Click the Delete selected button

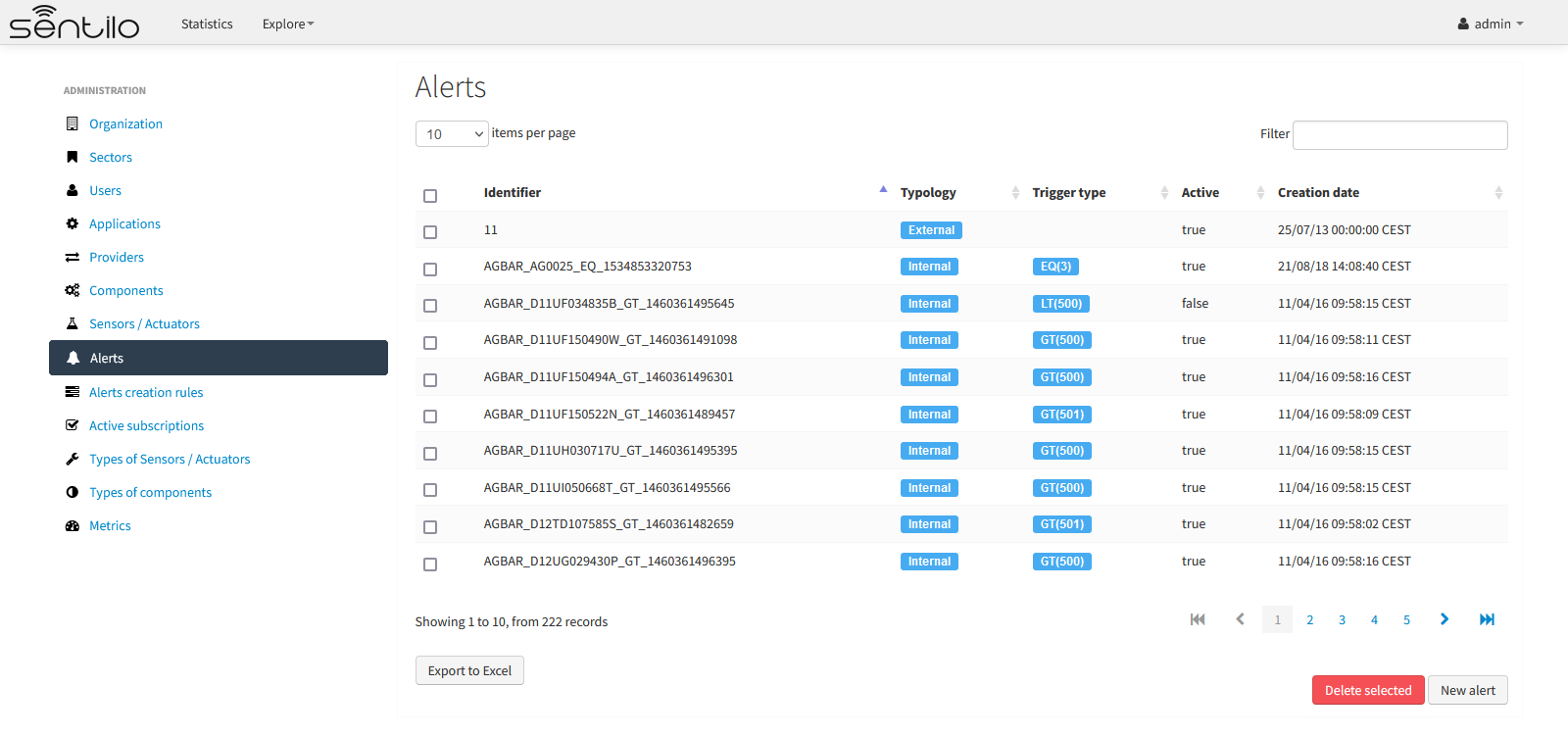1368,690
